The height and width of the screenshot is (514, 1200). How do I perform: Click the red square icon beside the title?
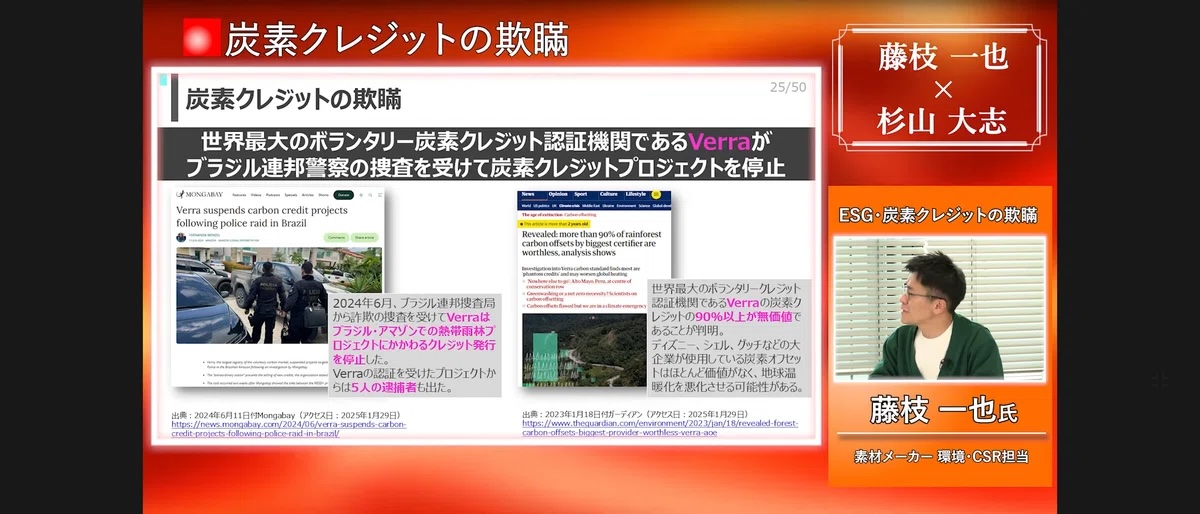(201, 38)
